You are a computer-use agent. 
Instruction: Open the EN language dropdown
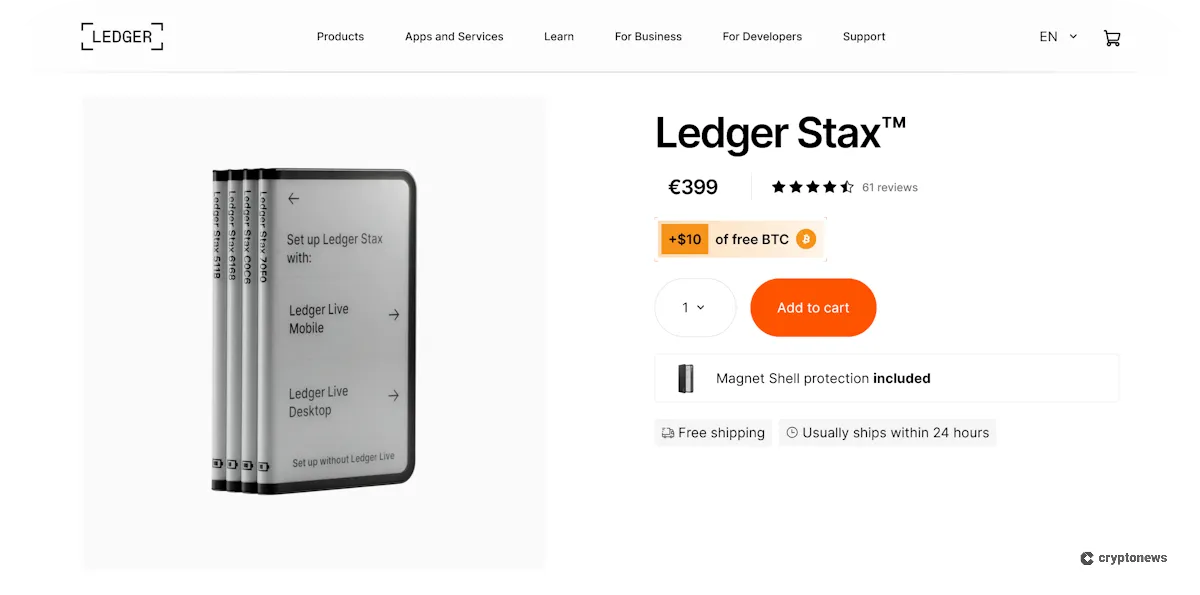pyautogui.click(x=1057, y=36)
